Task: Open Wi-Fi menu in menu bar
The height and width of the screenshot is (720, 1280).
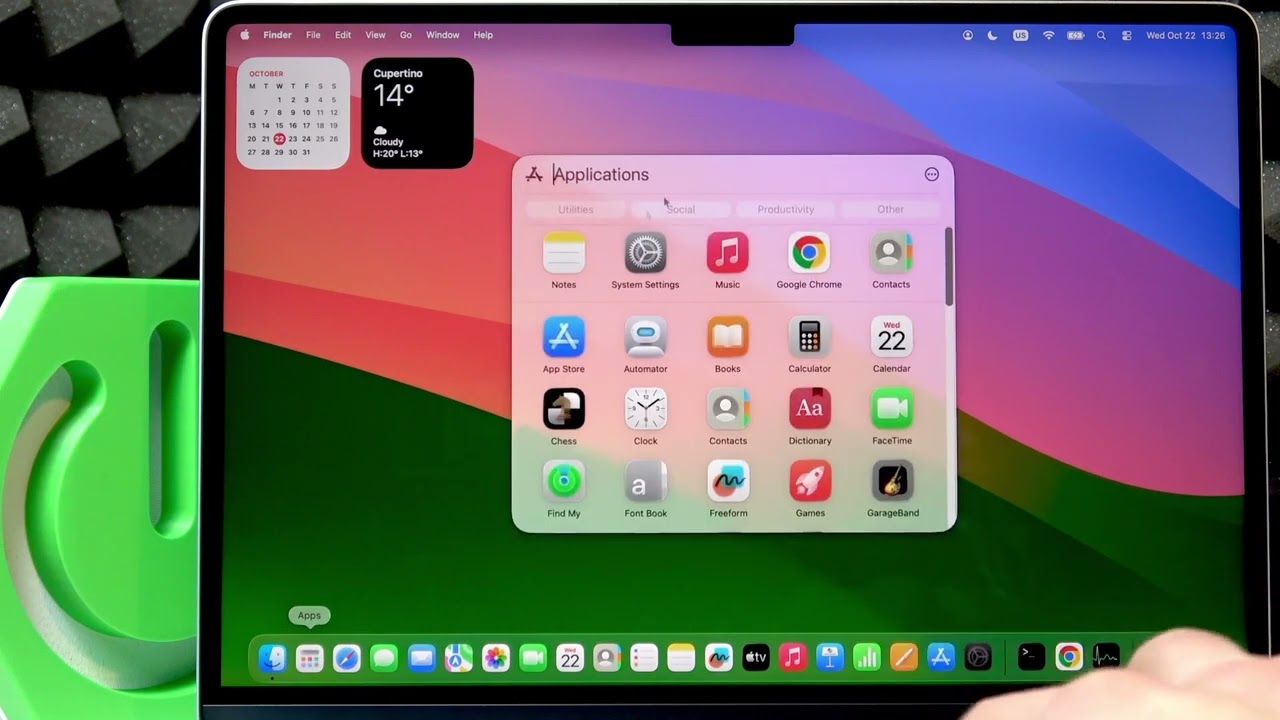Action: click(x=1048, y=35)
